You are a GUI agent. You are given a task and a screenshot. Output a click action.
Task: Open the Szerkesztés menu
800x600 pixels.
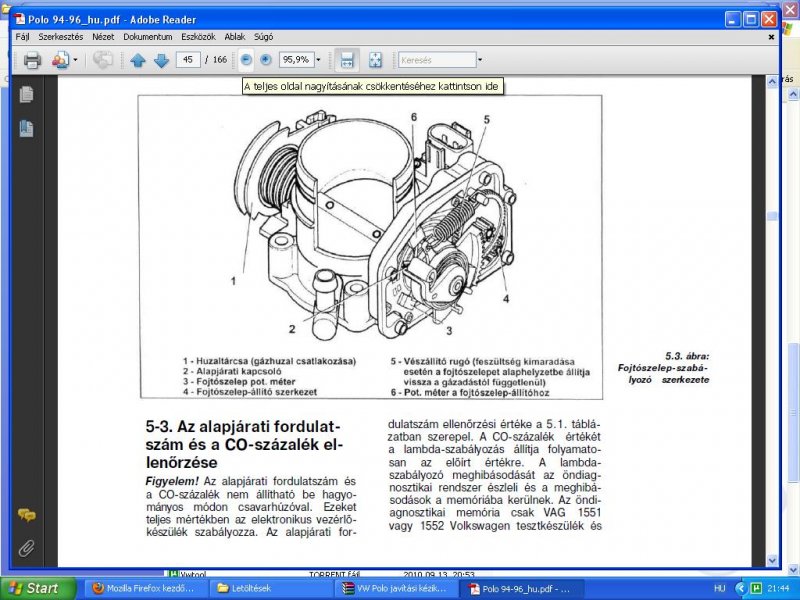pos(61,37)
